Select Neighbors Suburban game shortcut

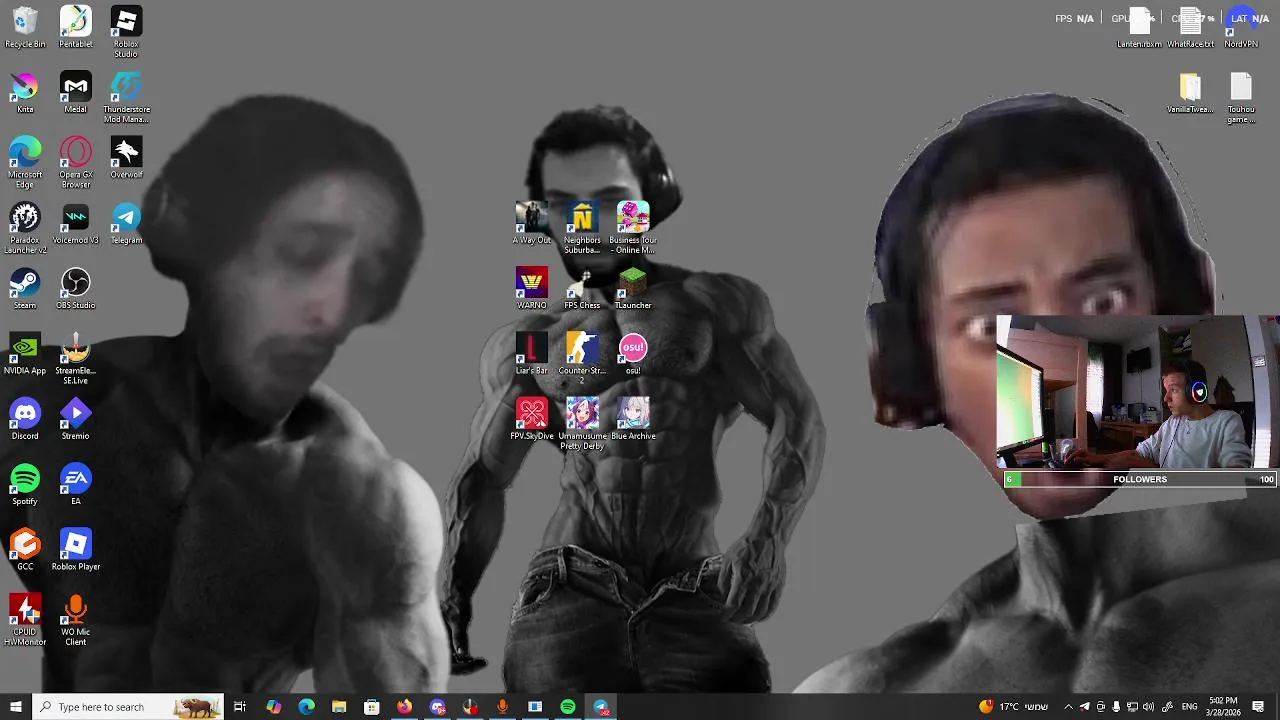(x=582, y=228)
